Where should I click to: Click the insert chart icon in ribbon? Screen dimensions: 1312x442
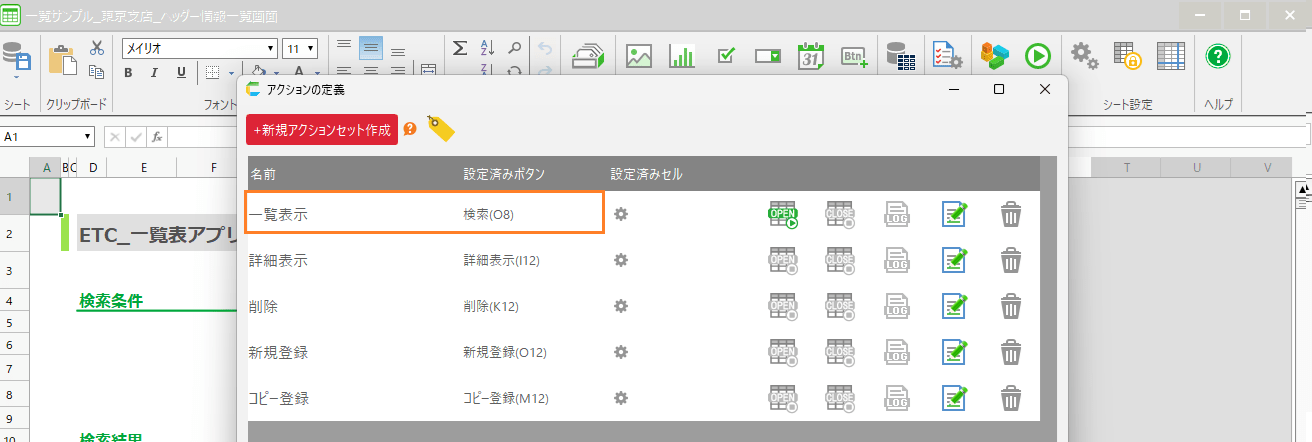682,56
